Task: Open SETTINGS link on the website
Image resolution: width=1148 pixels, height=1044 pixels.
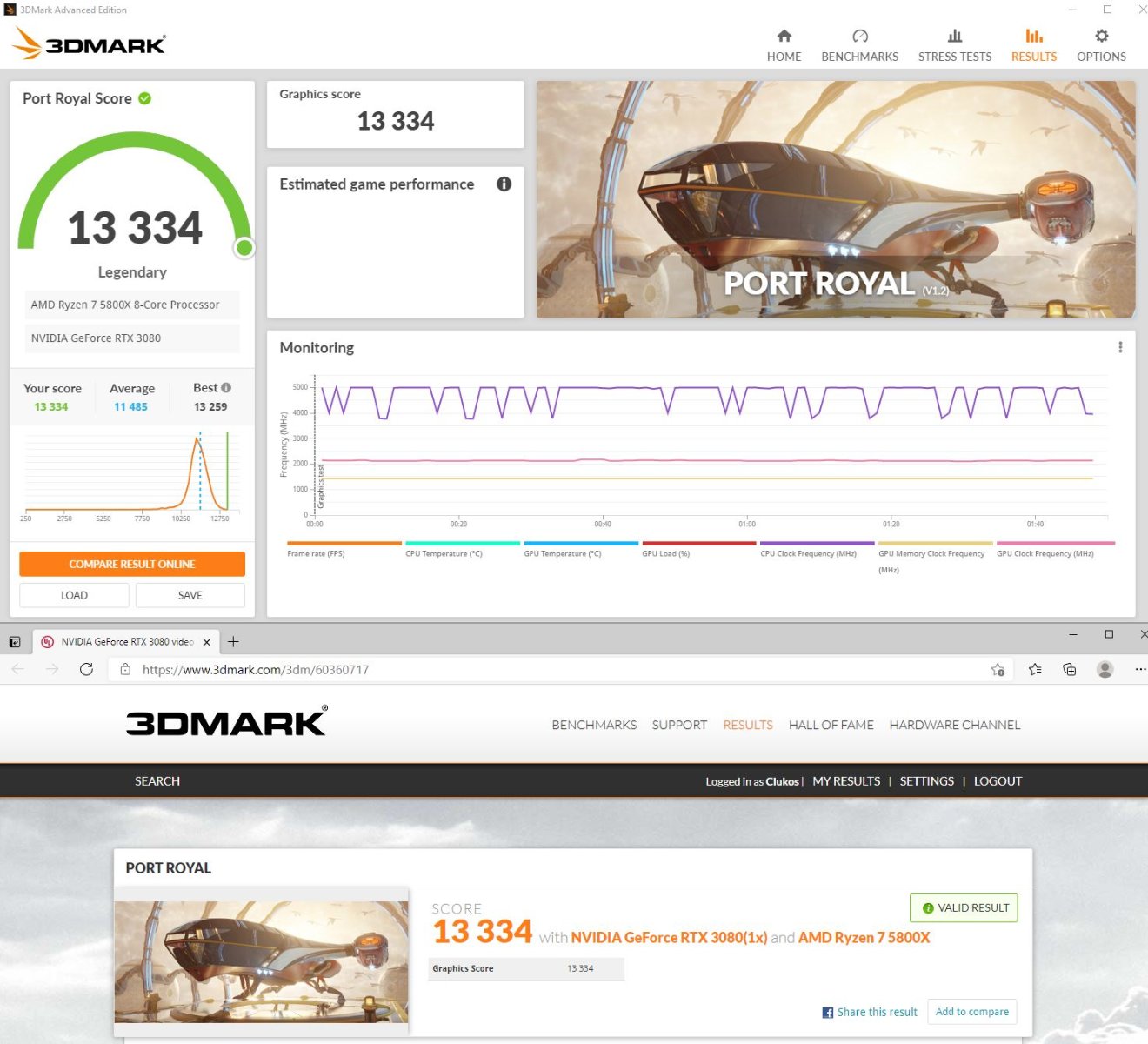Action: click(x=926, y=781)
